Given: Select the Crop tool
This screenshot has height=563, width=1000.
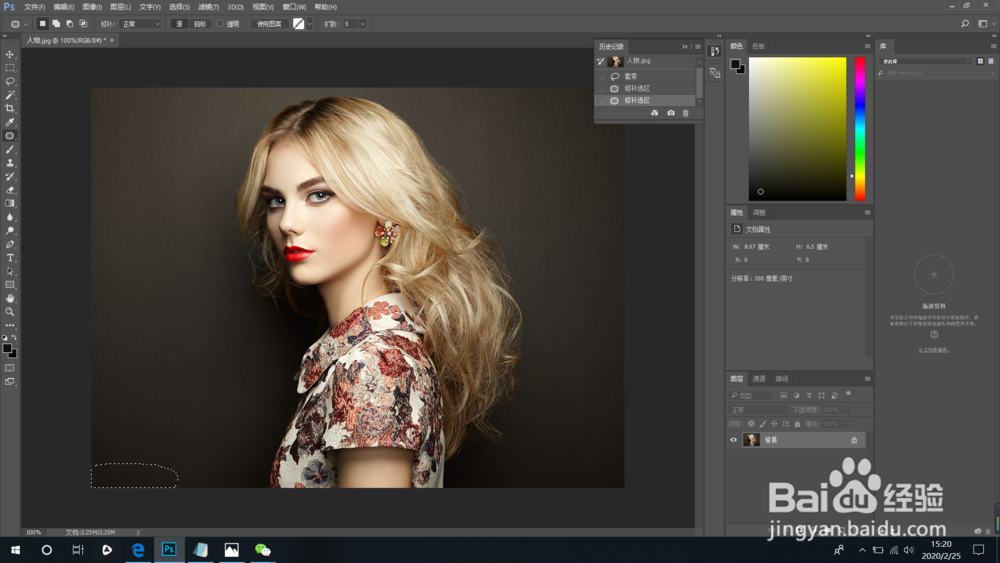Looking at the screenshot, I should [10, 108].
